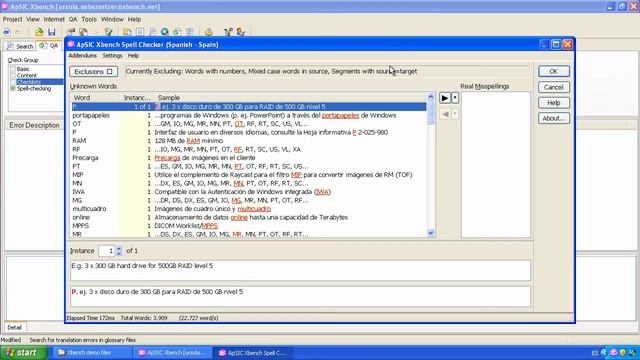Click the Unknown Words list scroll-down arrow
Screen dimensions: 640x360
pos(431,233)
